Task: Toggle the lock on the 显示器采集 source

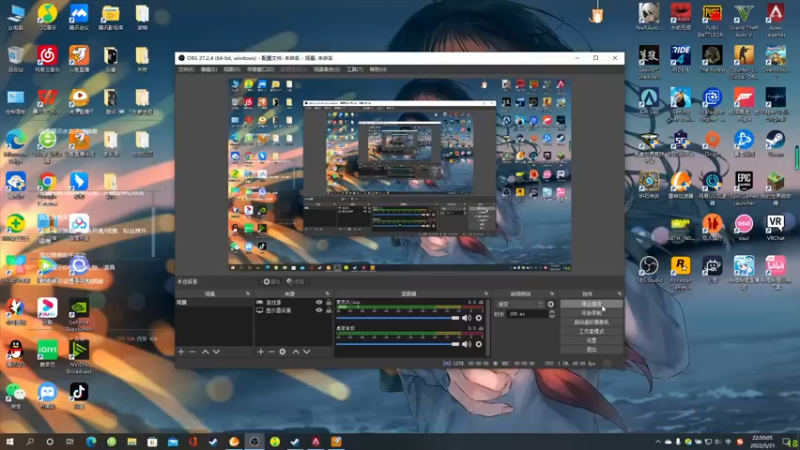Action: click(x=329, y=310)
